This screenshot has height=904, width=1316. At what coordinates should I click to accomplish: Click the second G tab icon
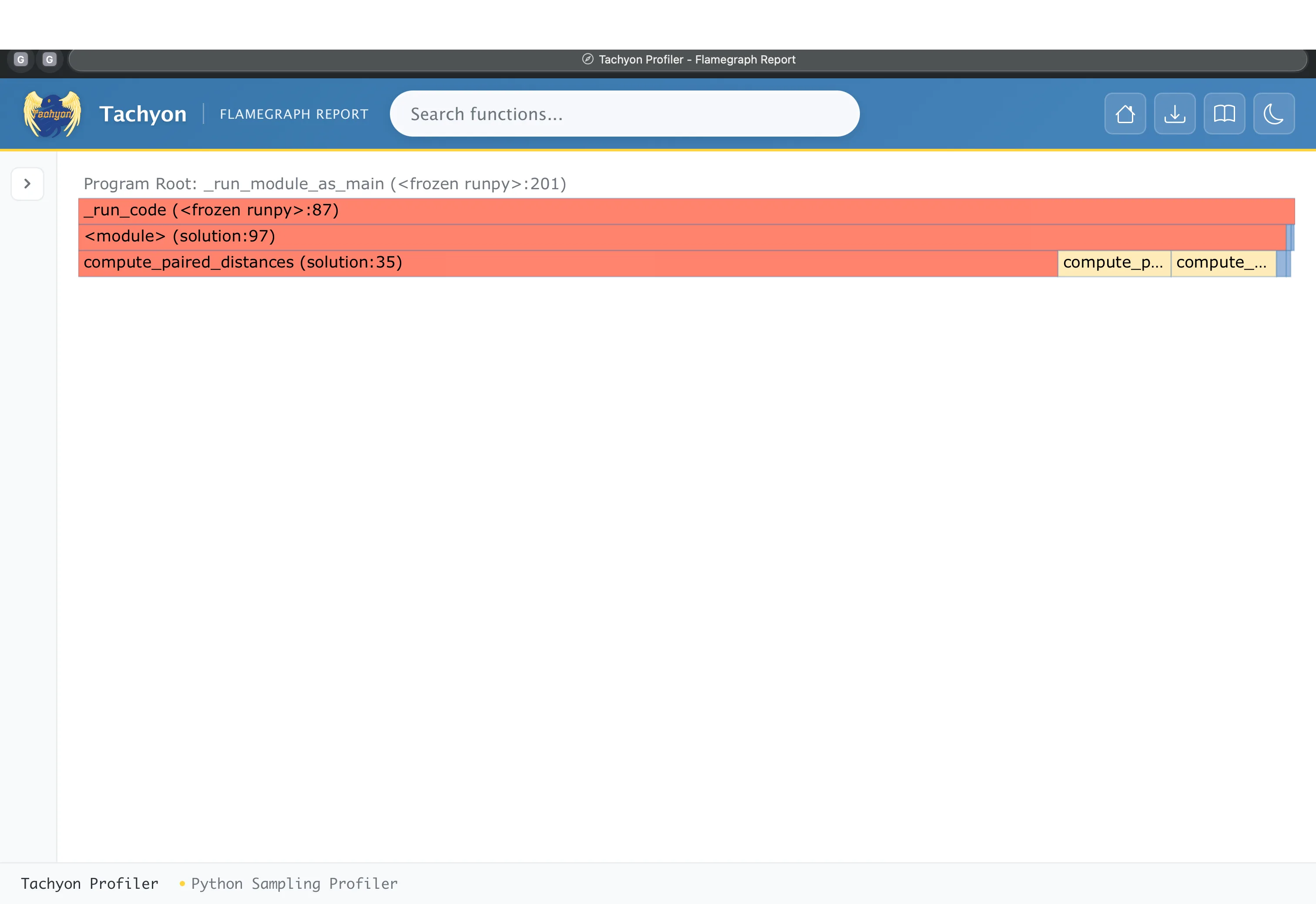pos(49,60)
